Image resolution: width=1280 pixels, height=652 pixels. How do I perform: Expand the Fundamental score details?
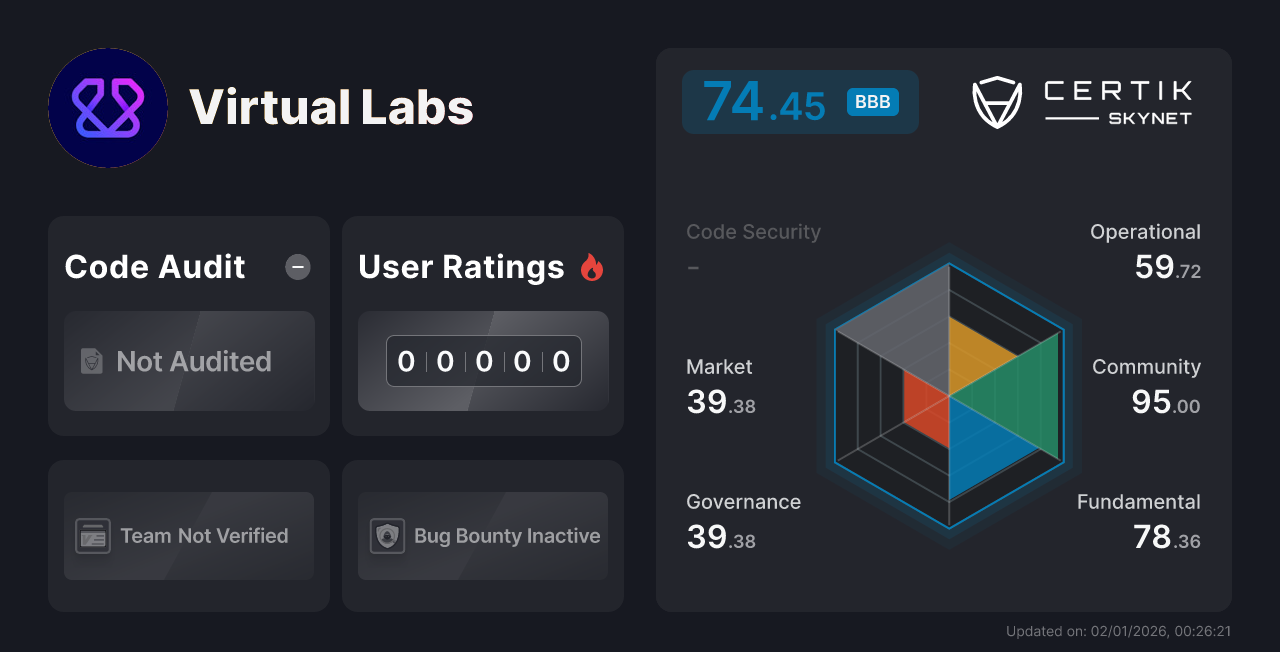tap(1138, 520)
